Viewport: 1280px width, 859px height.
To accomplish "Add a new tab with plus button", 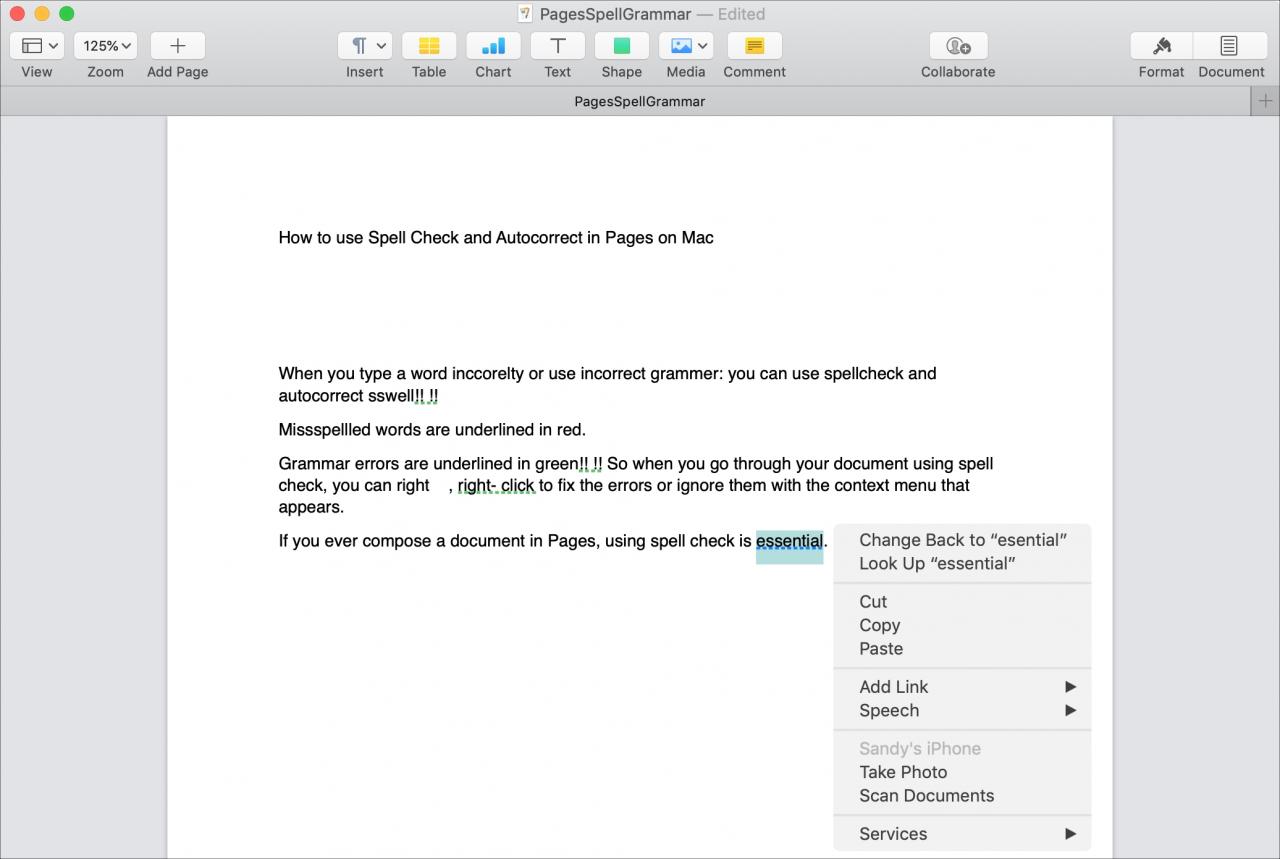I will pyautogui.click(x=1265, y=101).
